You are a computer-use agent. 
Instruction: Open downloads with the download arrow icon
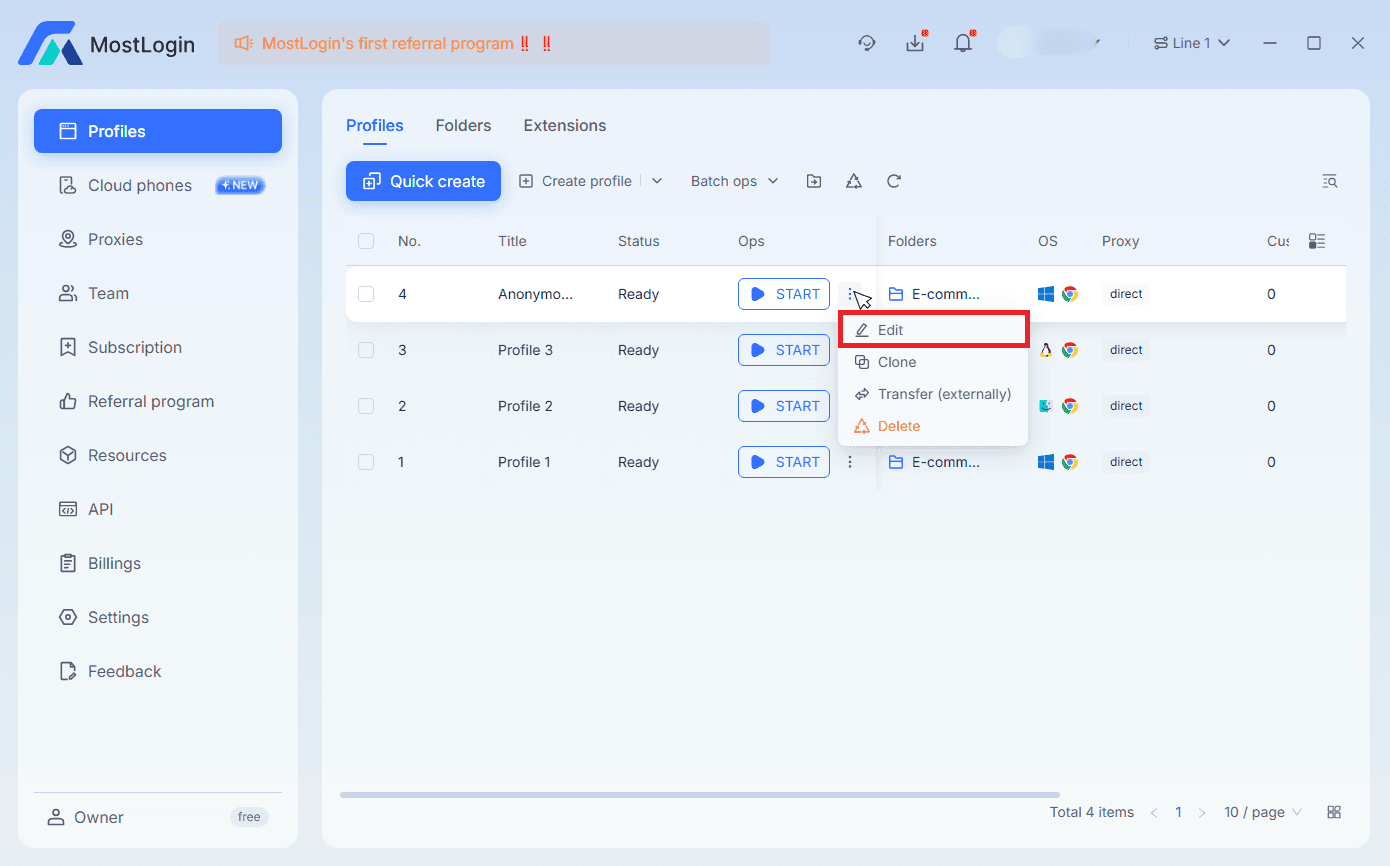click(915, 42)
